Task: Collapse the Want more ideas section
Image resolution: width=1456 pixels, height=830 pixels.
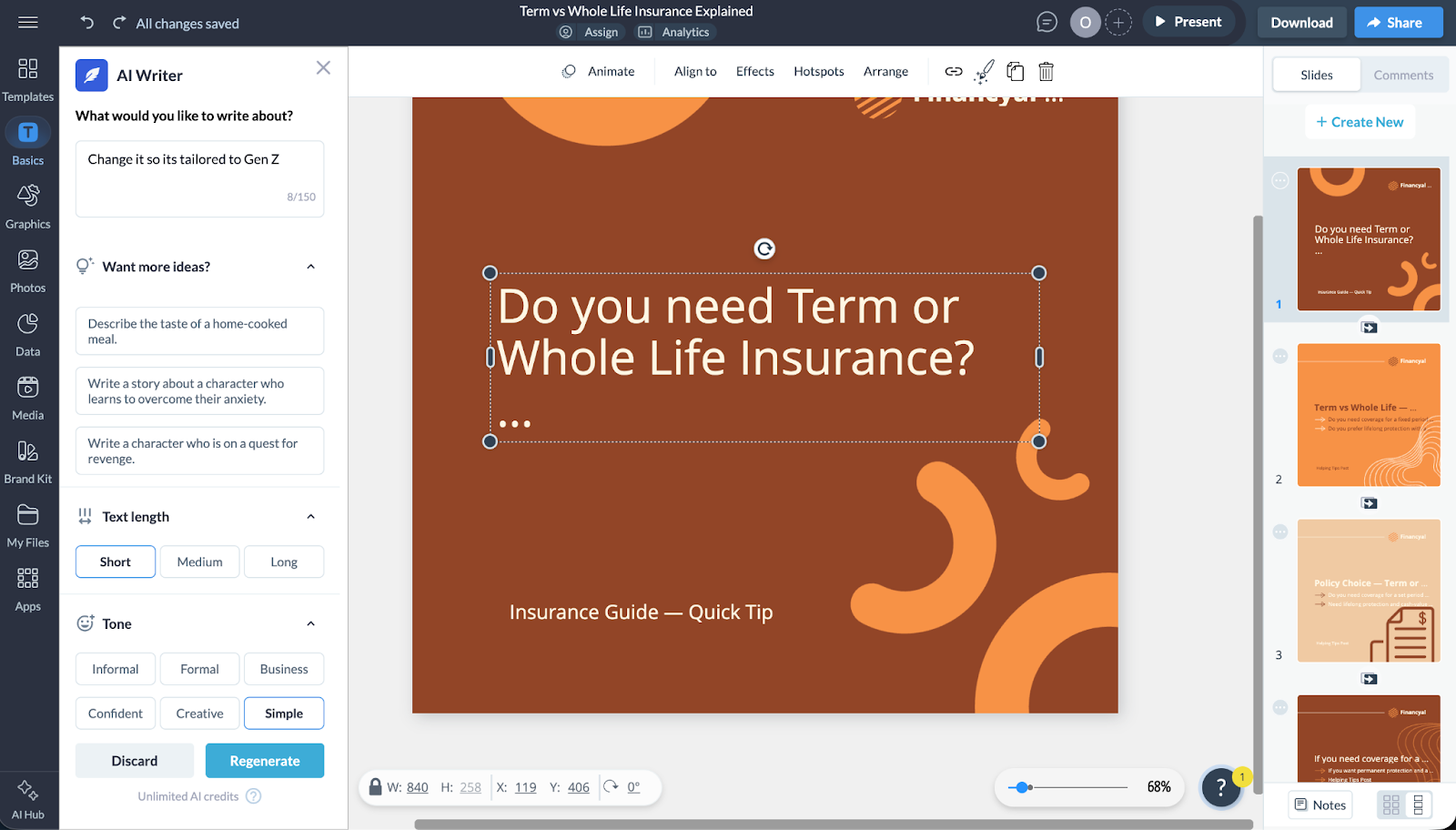Action: 310,266
